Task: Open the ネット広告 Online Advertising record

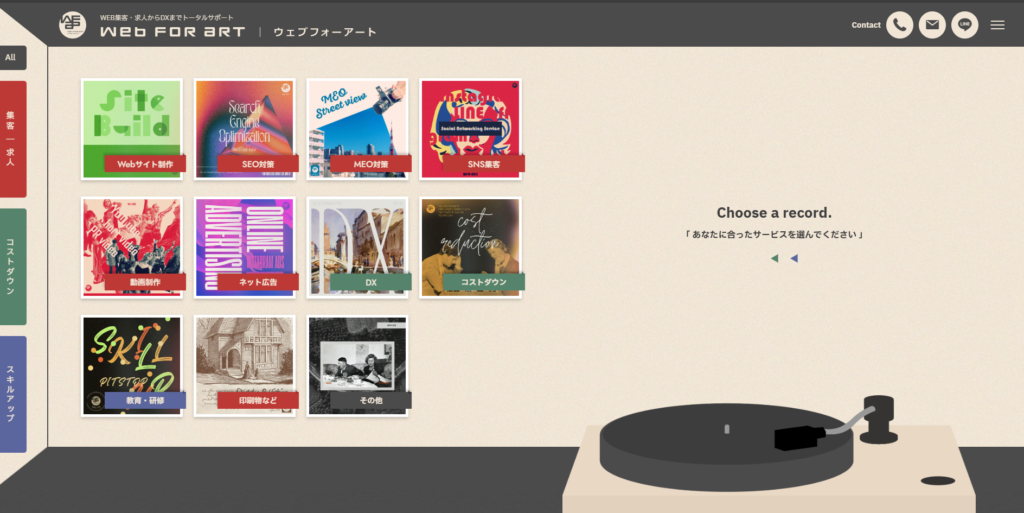Action: (x=244, y=247)
